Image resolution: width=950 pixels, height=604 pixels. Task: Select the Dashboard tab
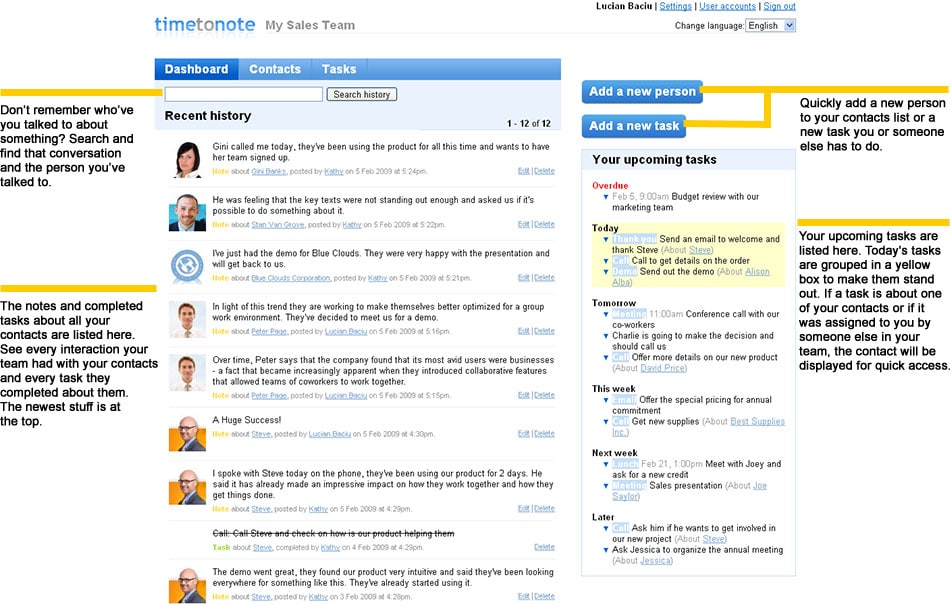(x=196, y=69)
